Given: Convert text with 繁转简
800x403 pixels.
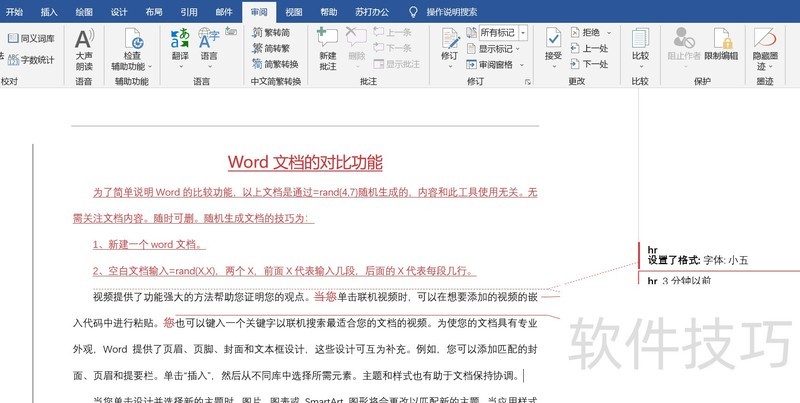Looking at the screenshot, I should [271, 33].
